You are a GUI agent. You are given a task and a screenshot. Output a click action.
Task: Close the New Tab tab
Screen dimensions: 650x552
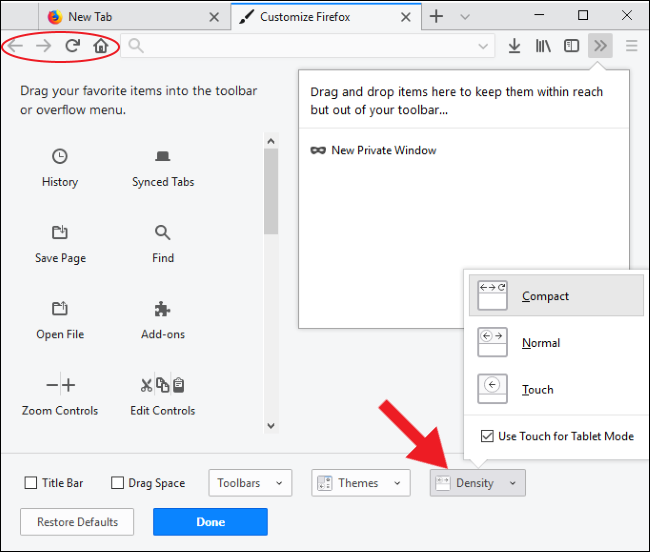pos(214,17)
